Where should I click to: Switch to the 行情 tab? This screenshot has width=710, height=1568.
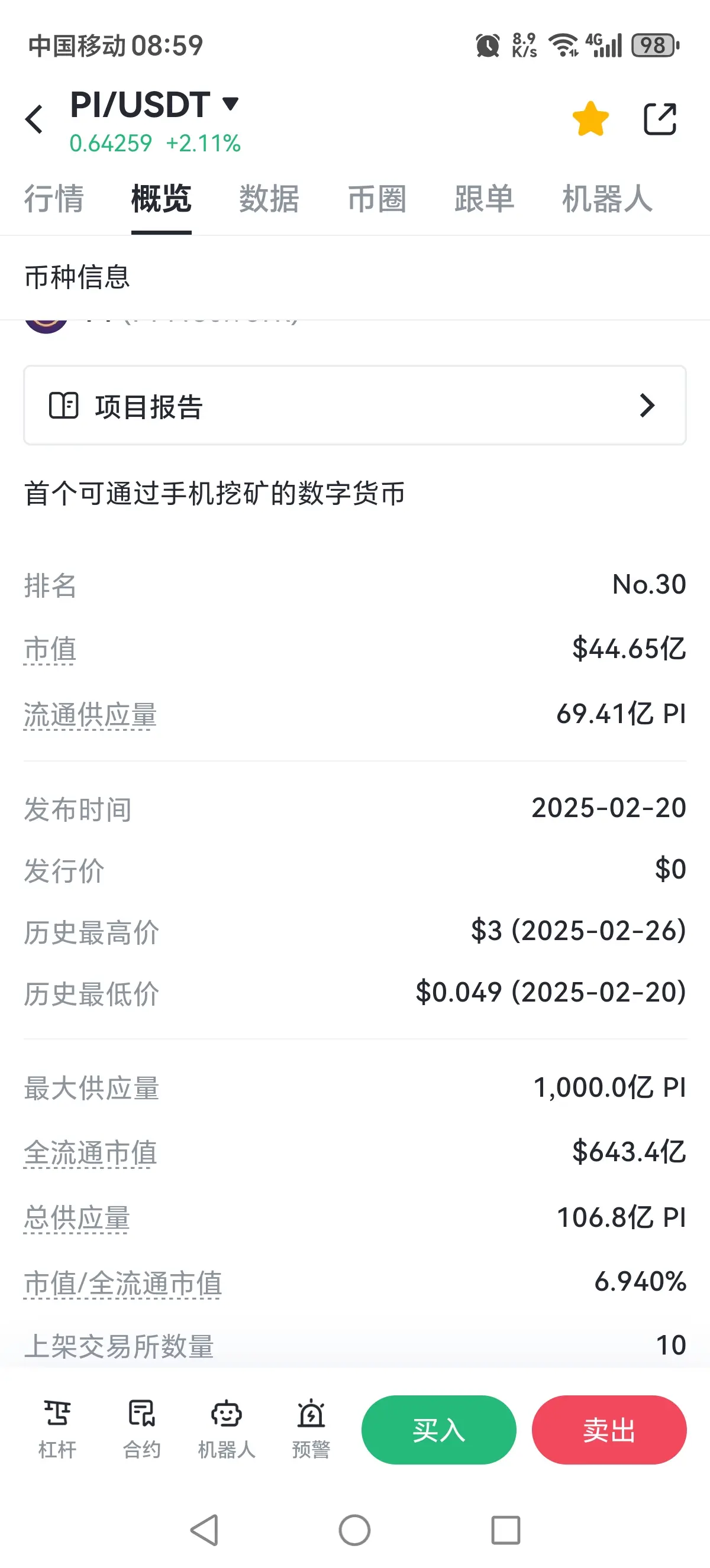point(54,199)
